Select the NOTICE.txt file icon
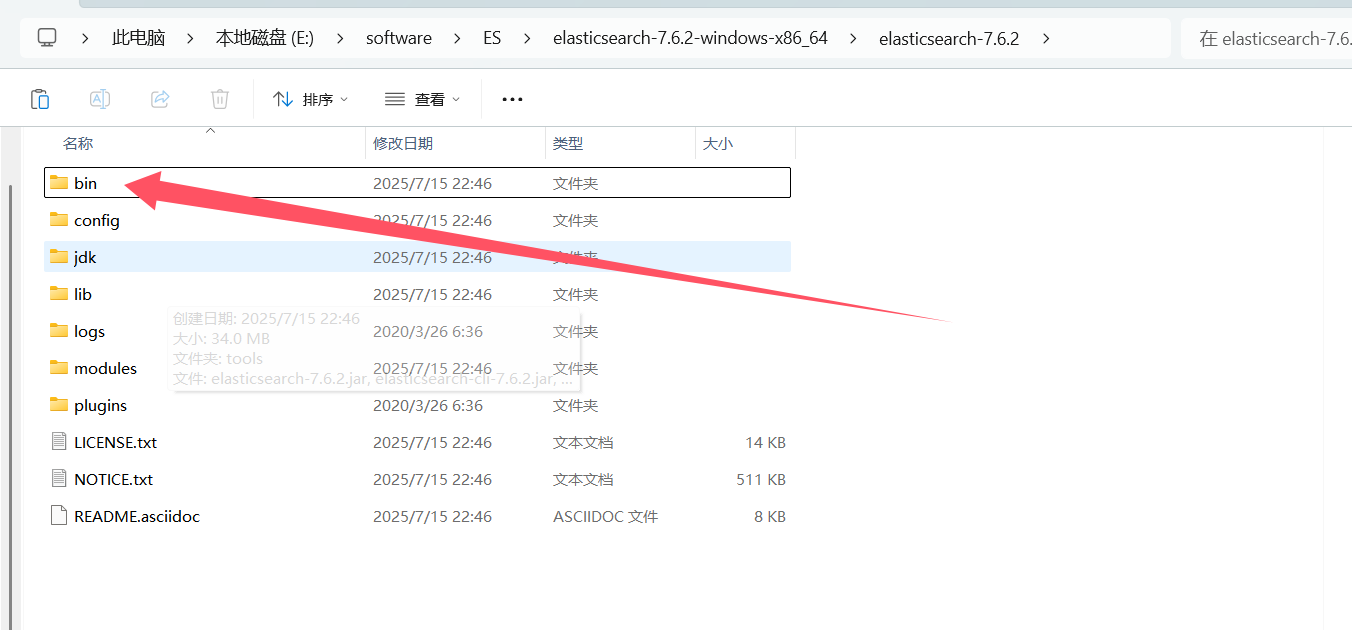Screen dimensions: 1352x630 click(x=59, y=479)
